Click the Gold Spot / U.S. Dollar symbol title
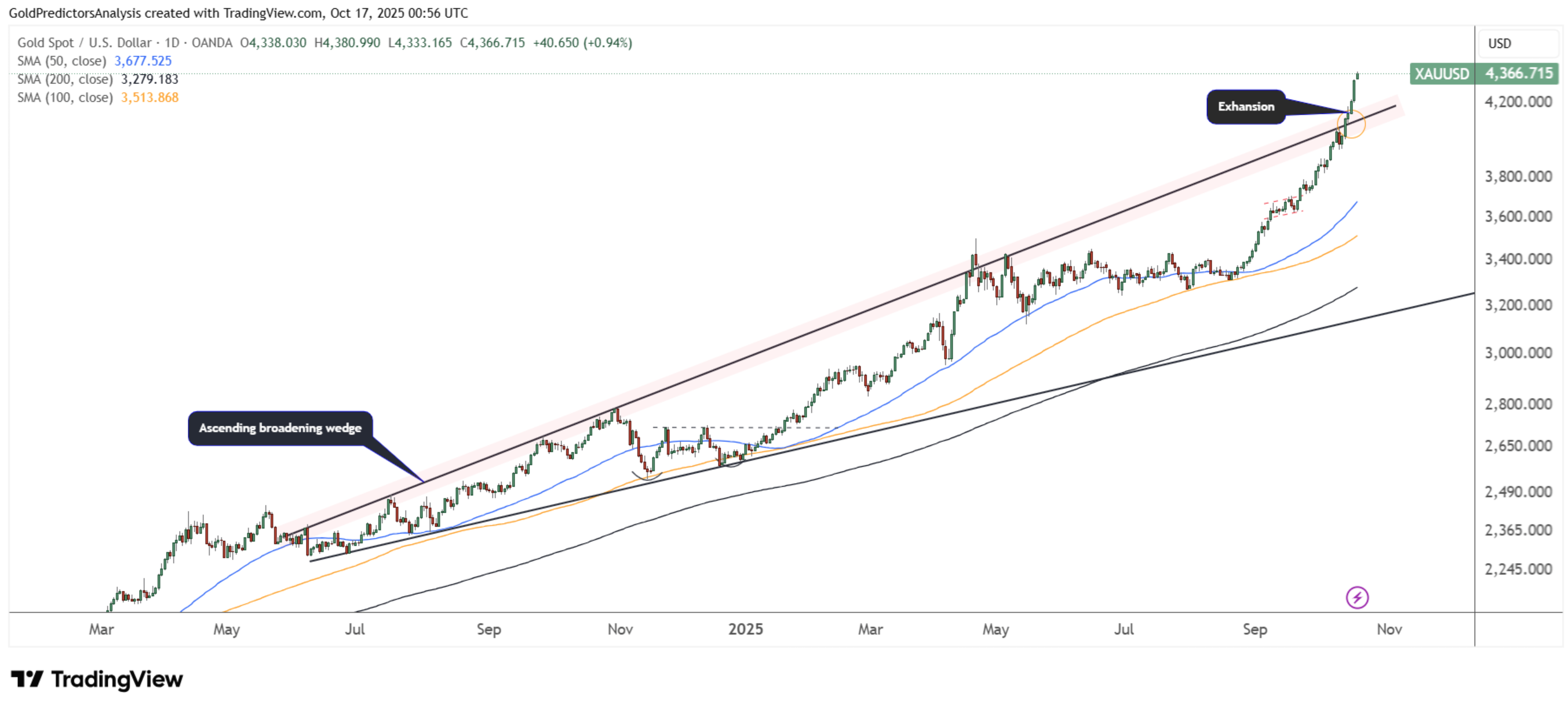 click(x=84, y=43)
